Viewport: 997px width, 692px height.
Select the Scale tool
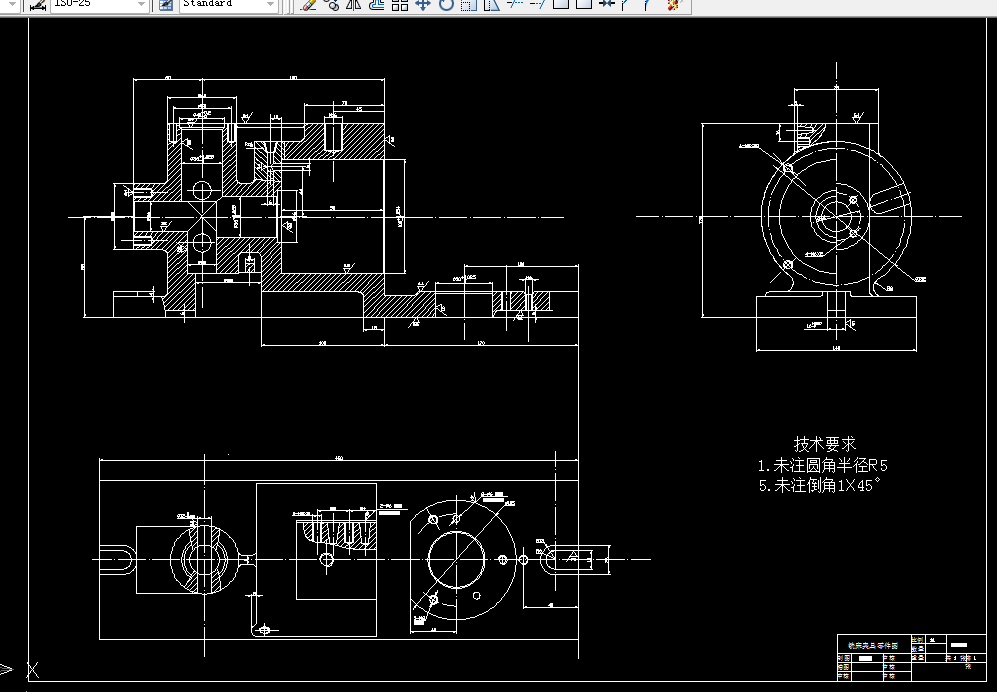point(469,4)
